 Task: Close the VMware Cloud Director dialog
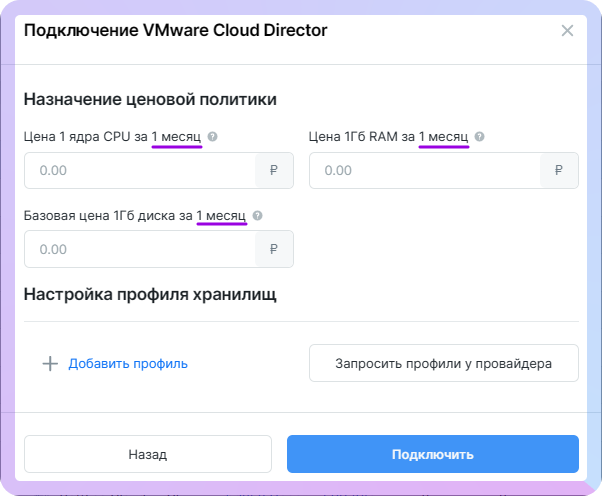(x=567, y=31)
